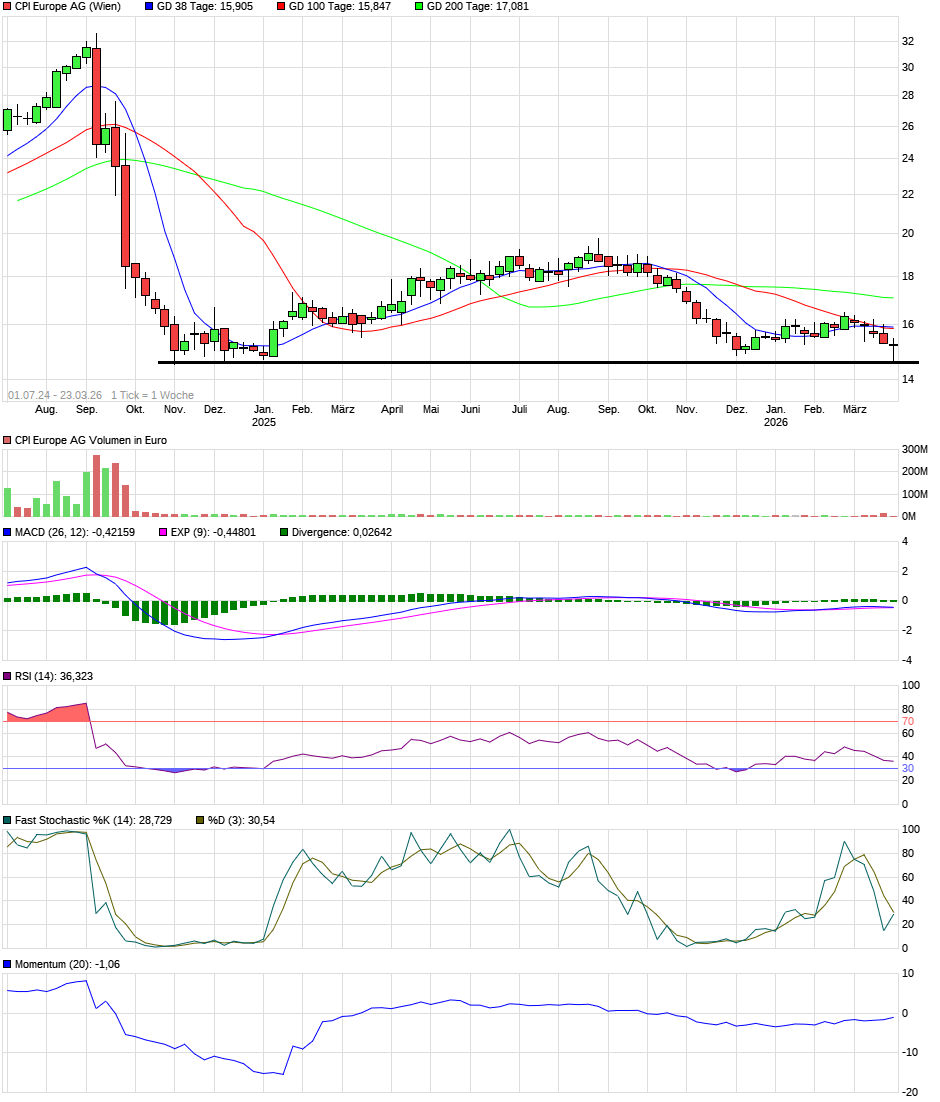Select the CPI Europe AG (Wien) legend icon

tap(8, 6)
